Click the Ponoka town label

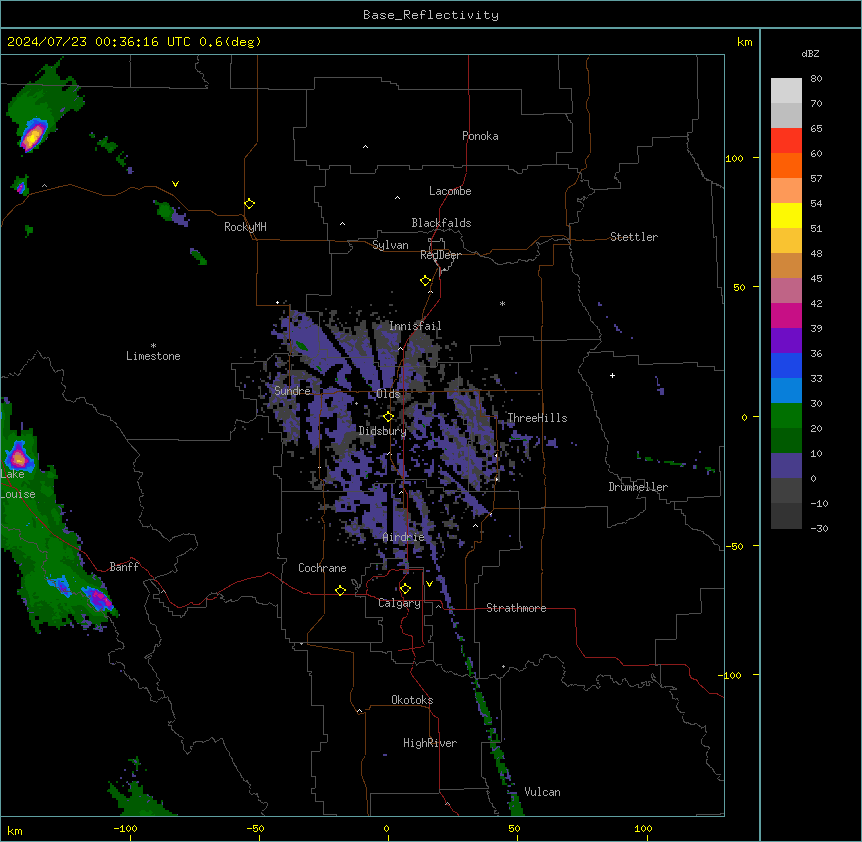pyautogui.click(x=480, y=136)
